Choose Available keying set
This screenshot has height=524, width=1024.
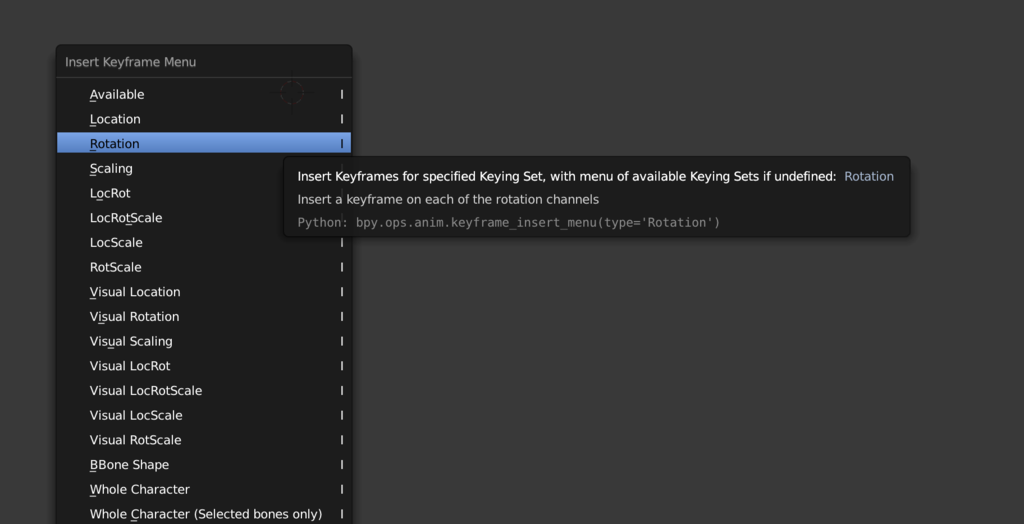pos(204,95)
